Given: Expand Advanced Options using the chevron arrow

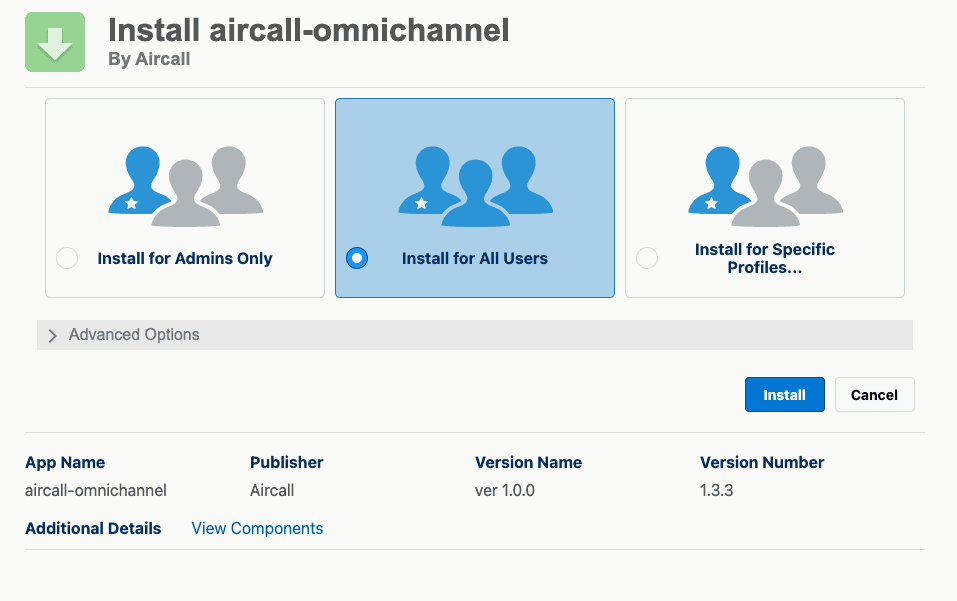Looking at the screenshot, I should click(x=53, y=336).
